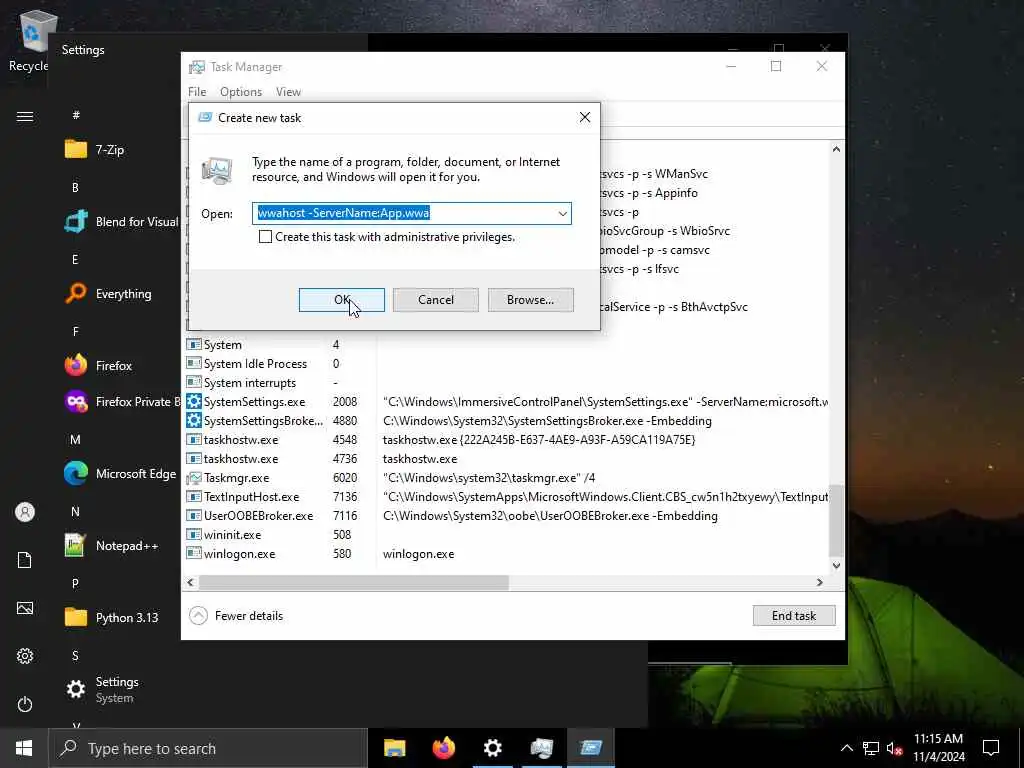Open Pictures icon in Start sidebar

25,608
